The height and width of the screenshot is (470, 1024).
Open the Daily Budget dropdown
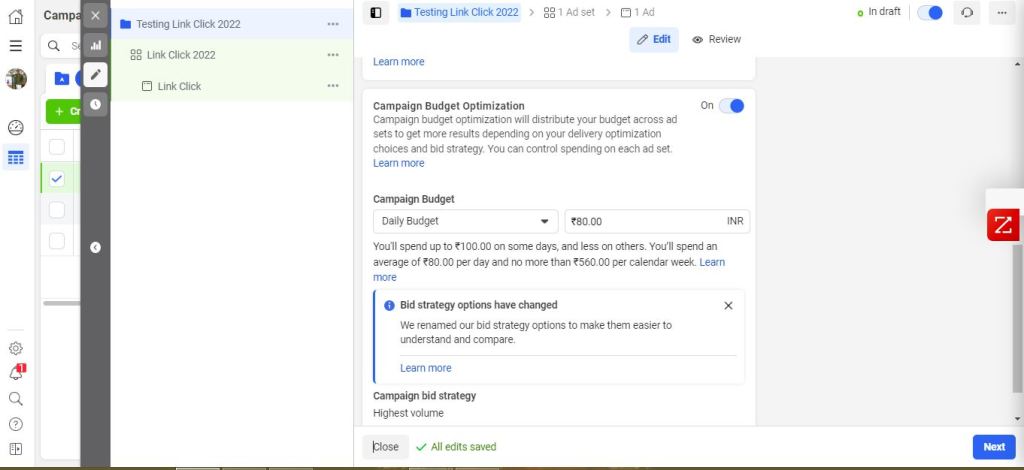point(465,221)
